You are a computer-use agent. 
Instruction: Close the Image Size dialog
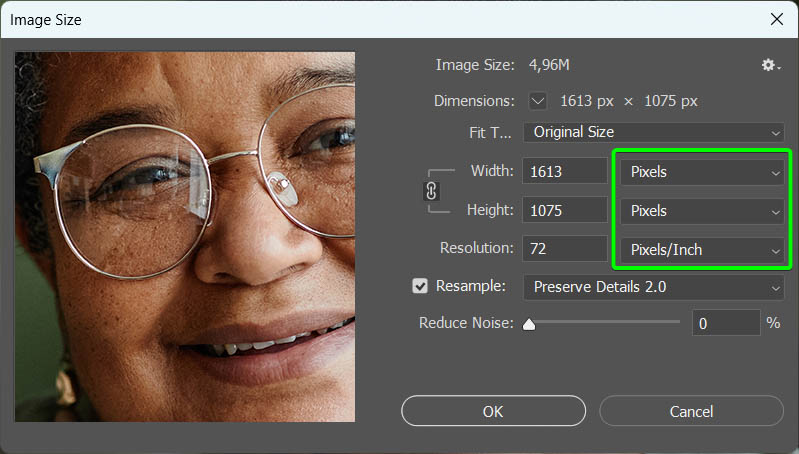point(776,19)
